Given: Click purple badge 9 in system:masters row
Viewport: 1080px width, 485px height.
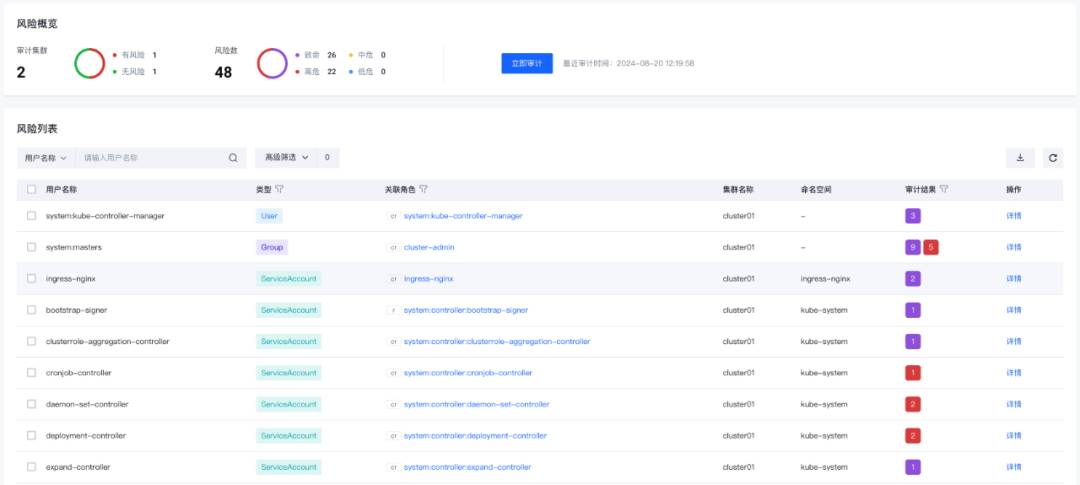Looking at the screenshot, I should click(913, 247).
